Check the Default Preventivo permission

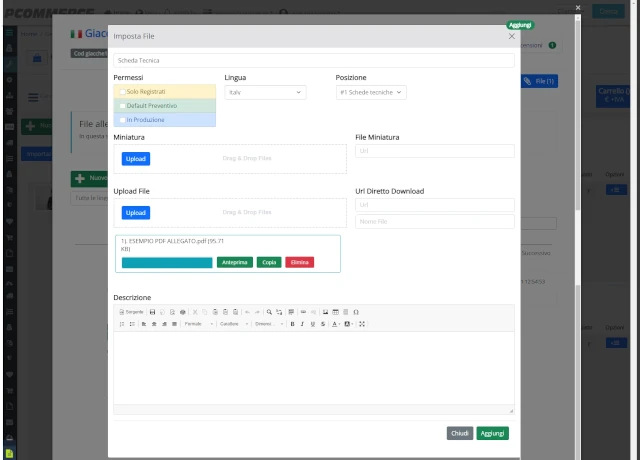pyautogui.click(x=122, y=106)
